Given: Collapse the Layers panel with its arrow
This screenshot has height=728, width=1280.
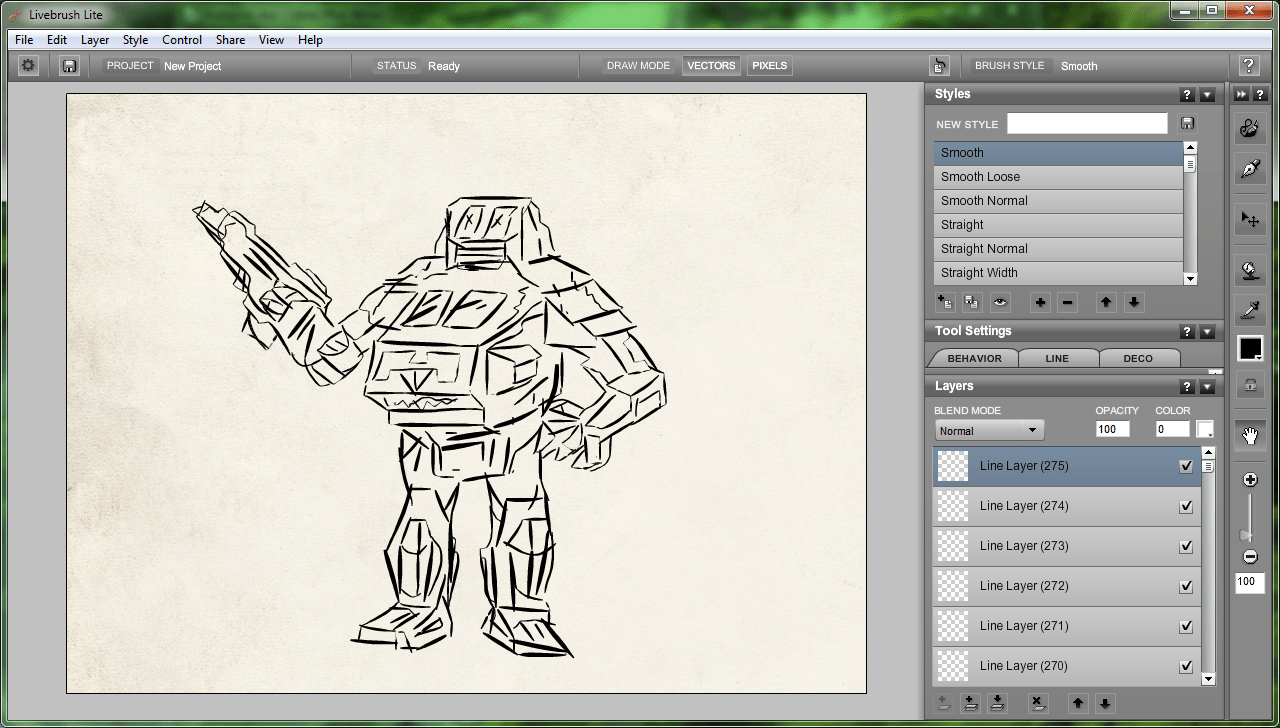Looking at the screenshot, I should pos(1207,387).
